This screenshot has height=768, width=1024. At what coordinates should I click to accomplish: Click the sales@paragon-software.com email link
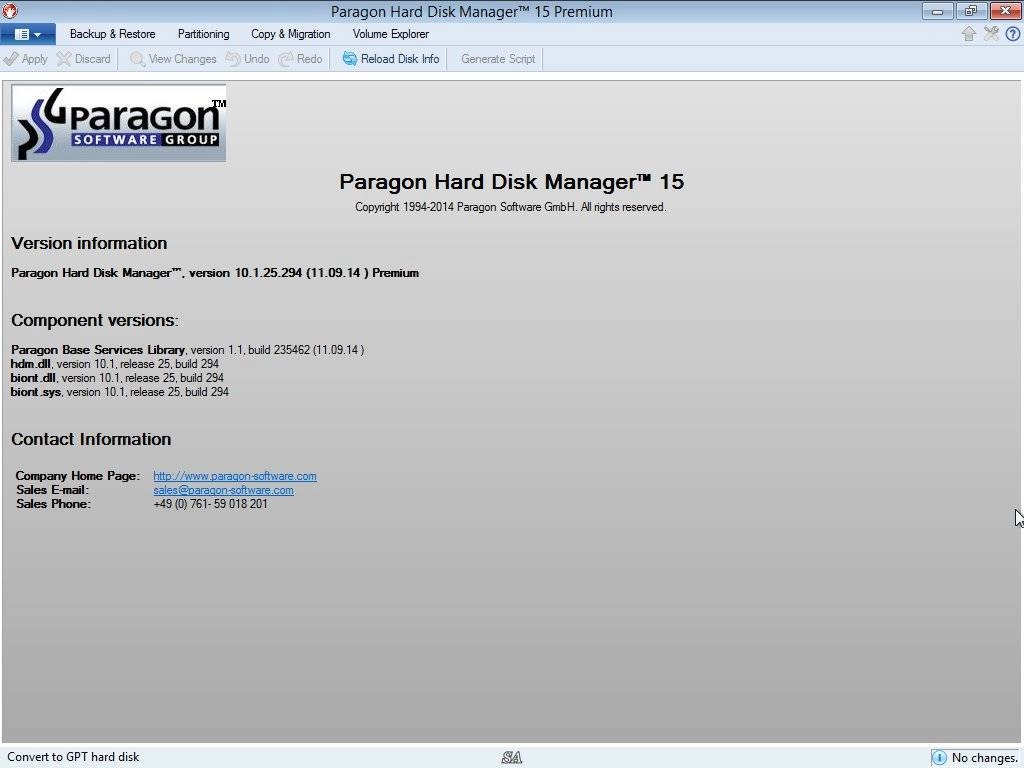pyautogui.click(x=223, y=490)
